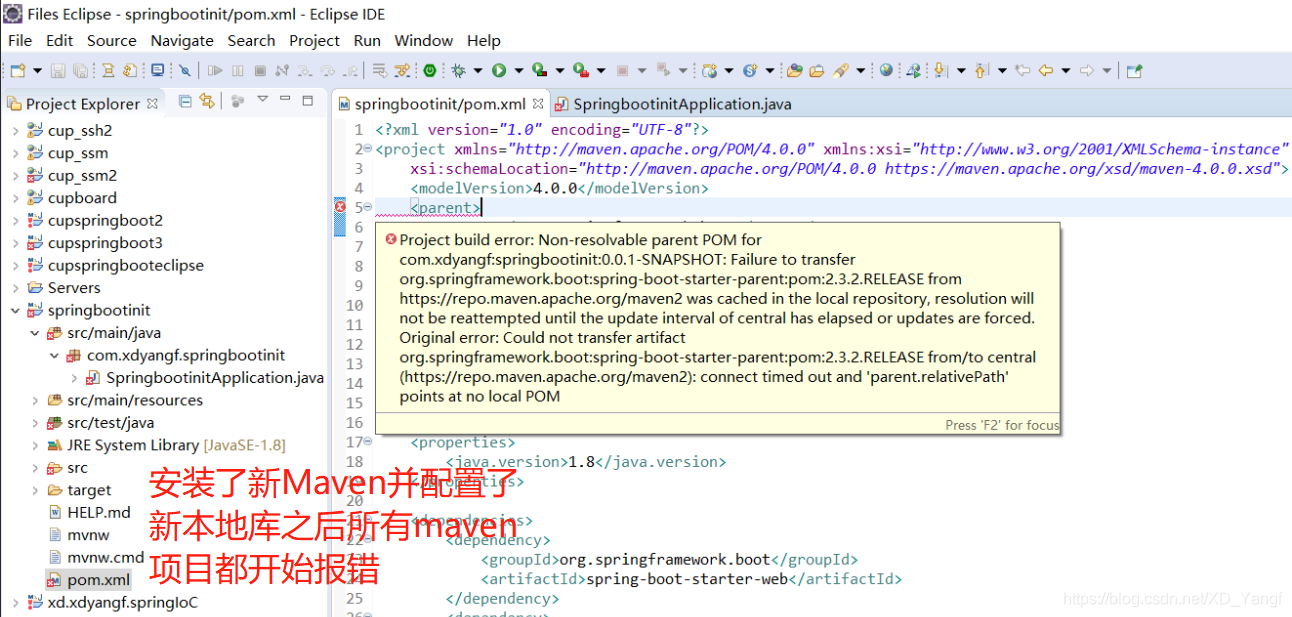The height and width of the screenshot is (617, 1292).
Task: Click the error marker beside line 5
Action: click(x=339, y=207)
